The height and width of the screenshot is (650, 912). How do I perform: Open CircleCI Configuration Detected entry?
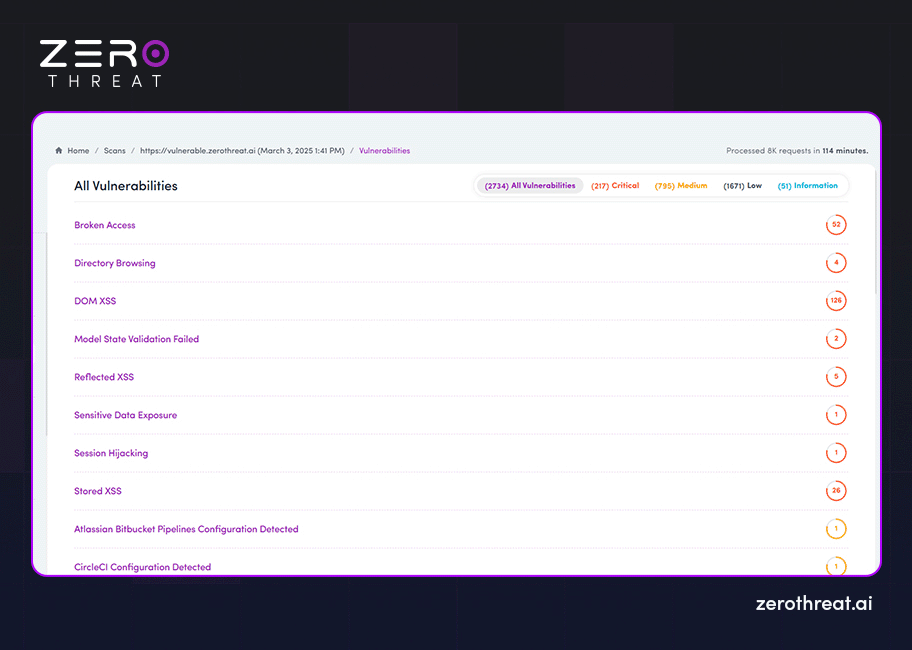point(142,567)
